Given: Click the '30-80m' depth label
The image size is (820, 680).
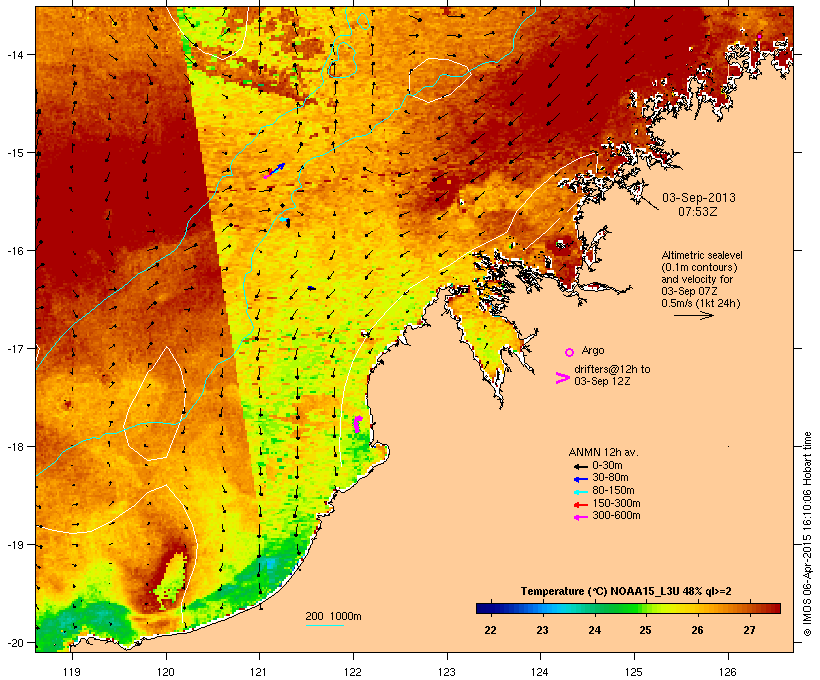Looking at the screenshot, I should pos(610,478).
